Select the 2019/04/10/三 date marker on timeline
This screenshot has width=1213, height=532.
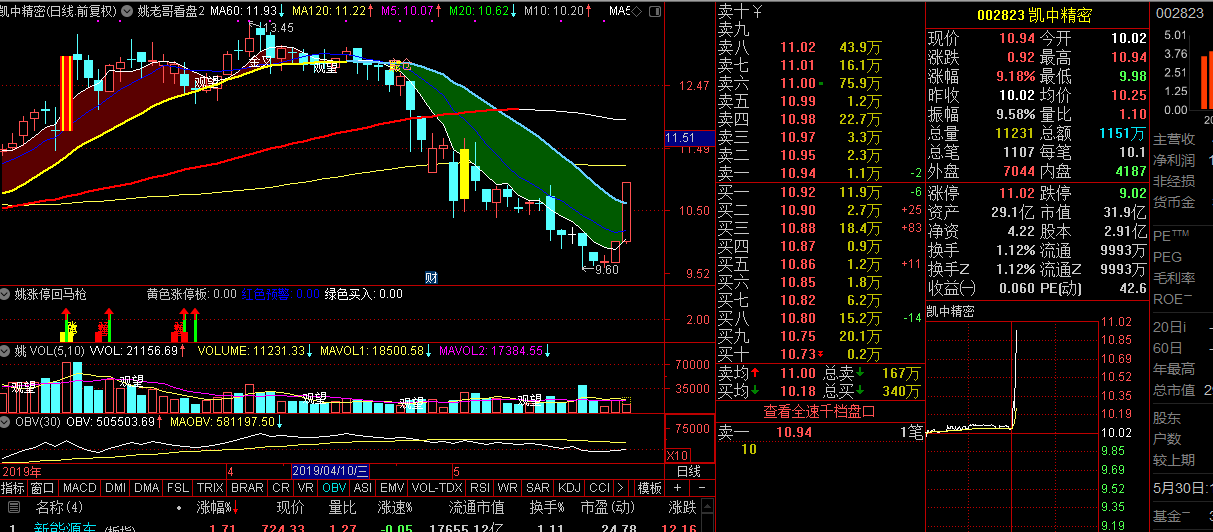[331, 471]
